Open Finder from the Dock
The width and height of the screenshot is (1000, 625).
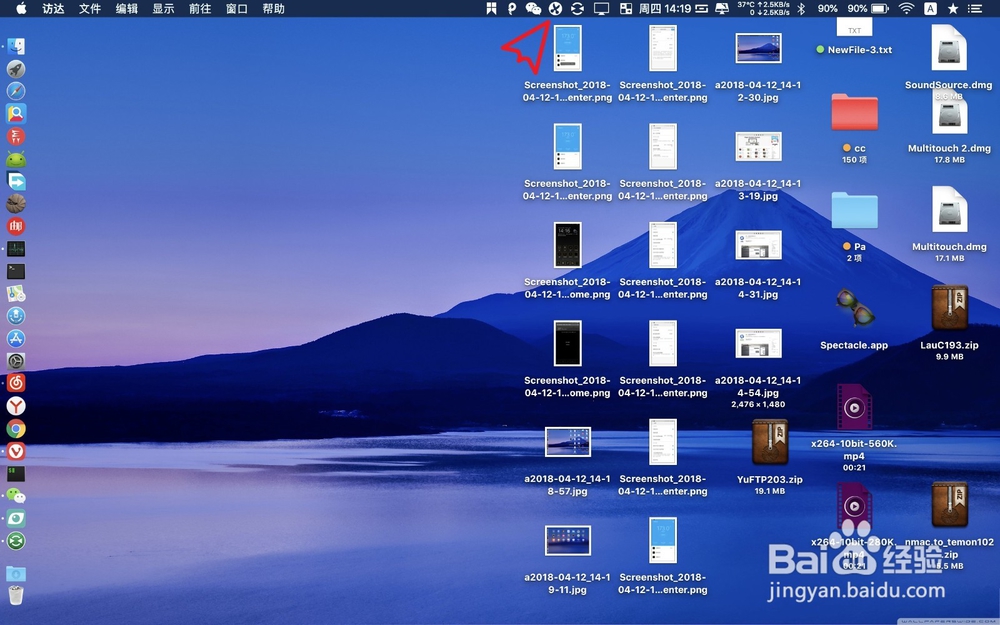[x=16, y=46]
